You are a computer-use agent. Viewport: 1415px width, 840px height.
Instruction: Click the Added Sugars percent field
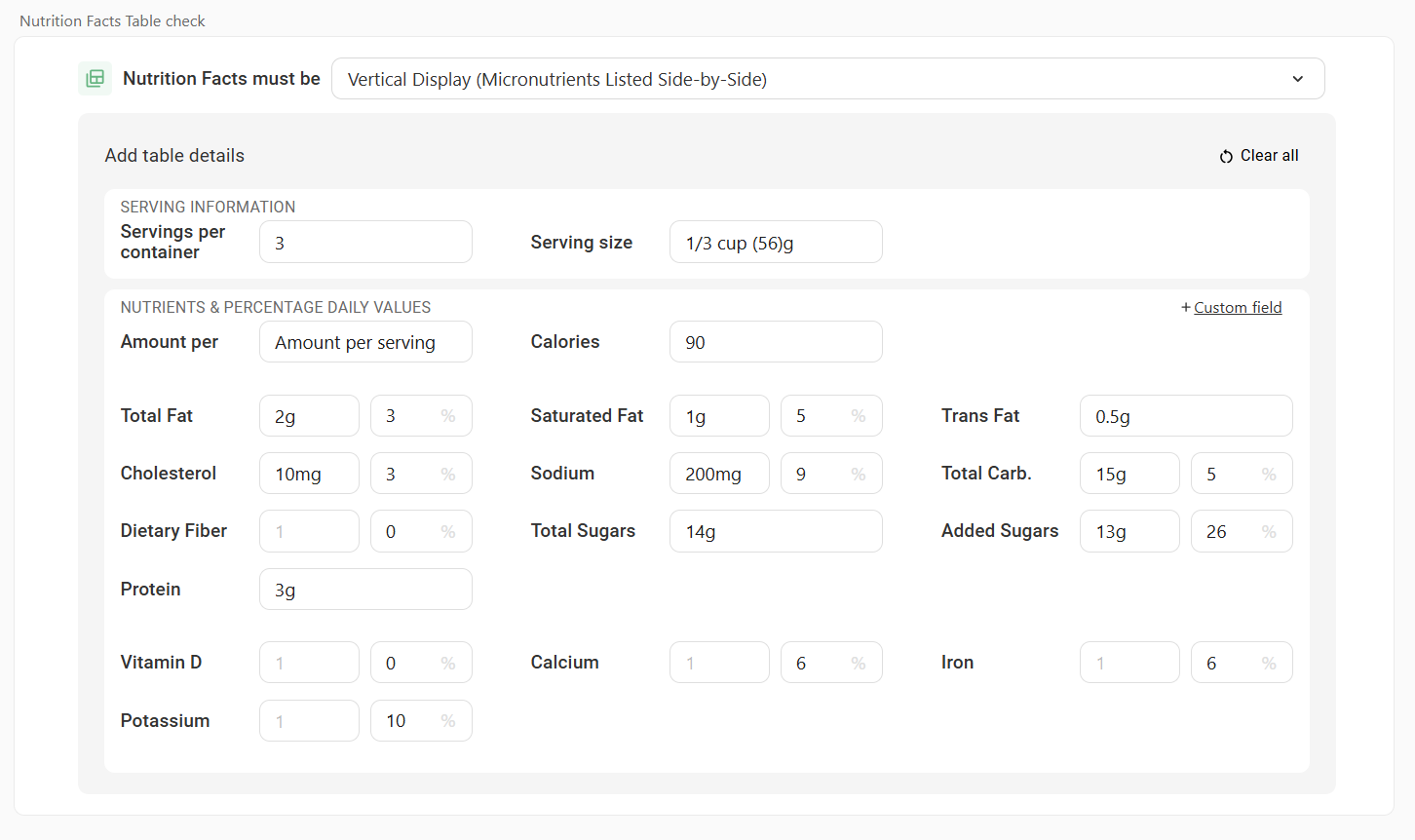point(1241,531)
